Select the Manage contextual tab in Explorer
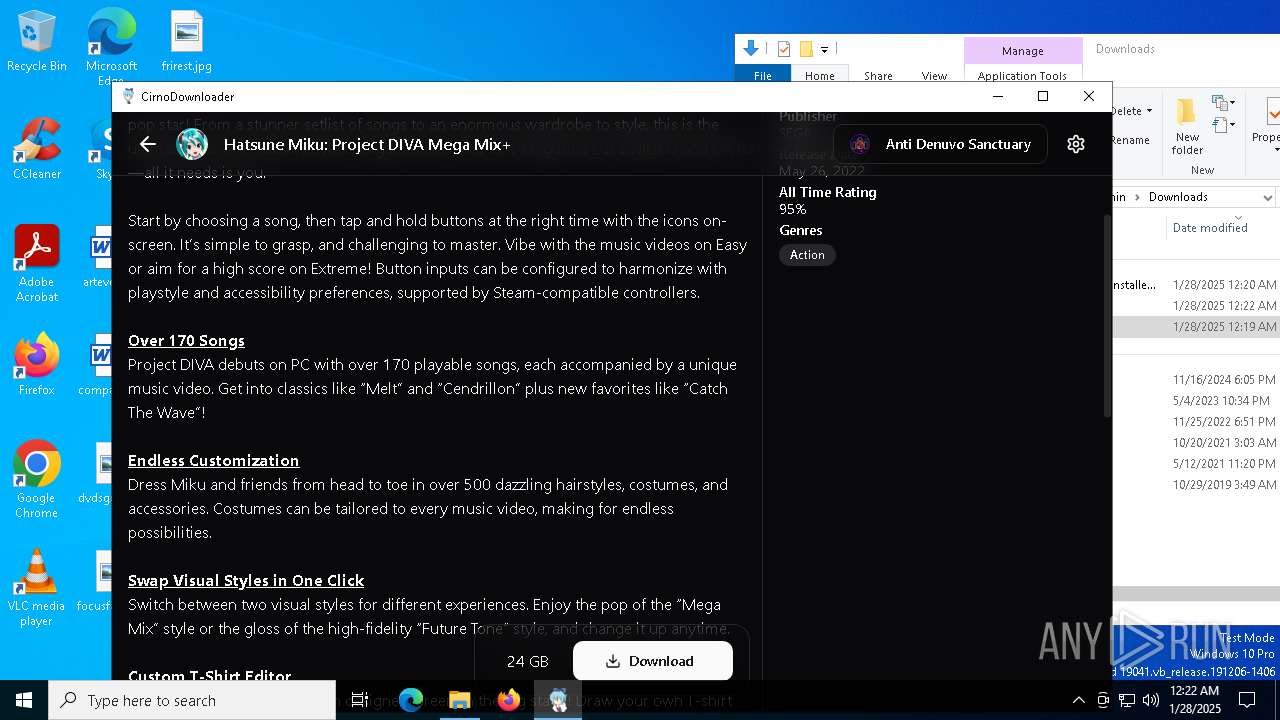 pyautogui.click(x=1022, y=51)
